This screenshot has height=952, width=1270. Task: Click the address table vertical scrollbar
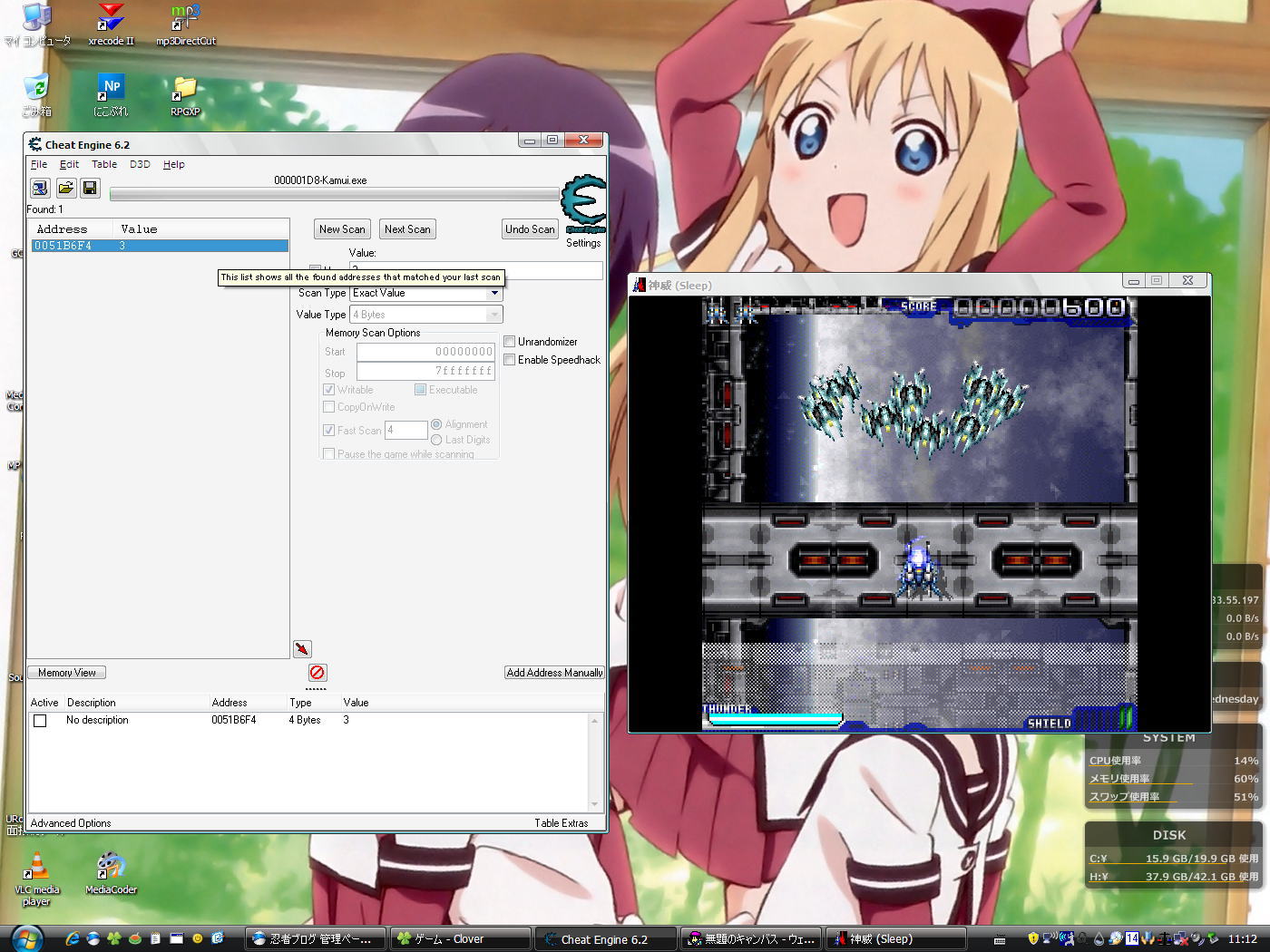[595, 763]
